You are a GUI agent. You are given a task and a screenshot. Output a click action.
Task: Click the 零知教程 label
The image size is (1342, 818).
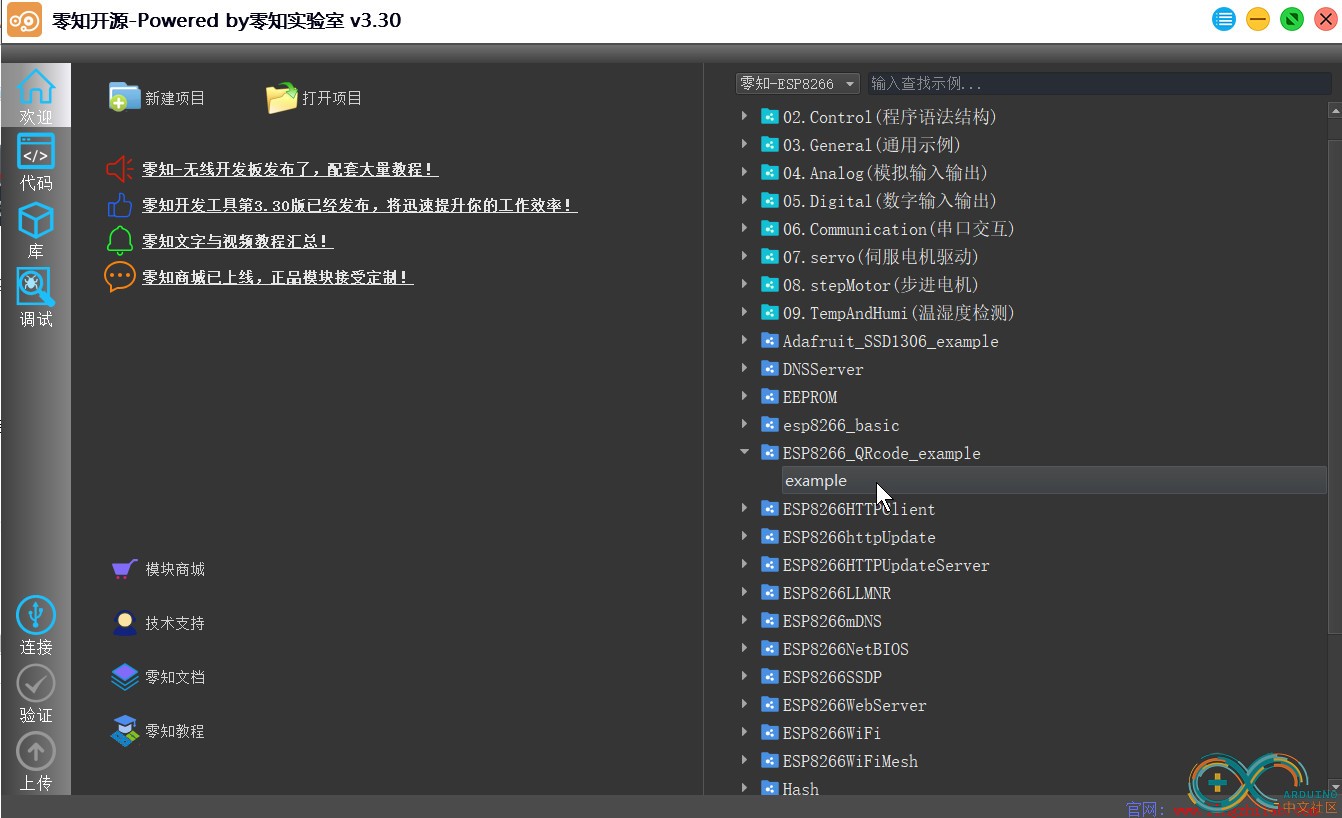175,731
